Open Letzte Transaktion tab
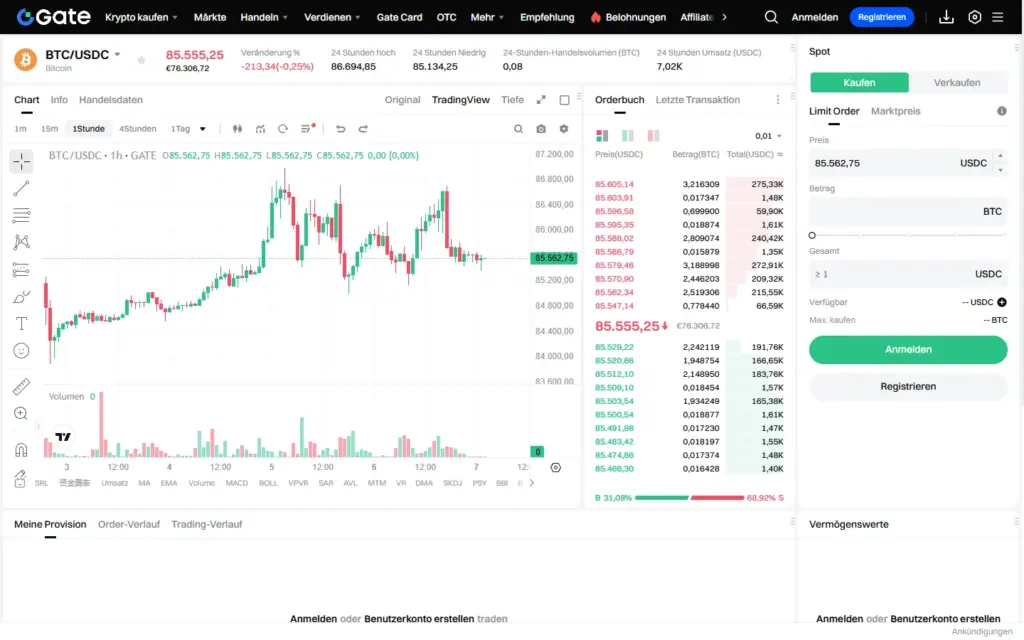This screenshot has height=640, width=1024. click(697, 100)
